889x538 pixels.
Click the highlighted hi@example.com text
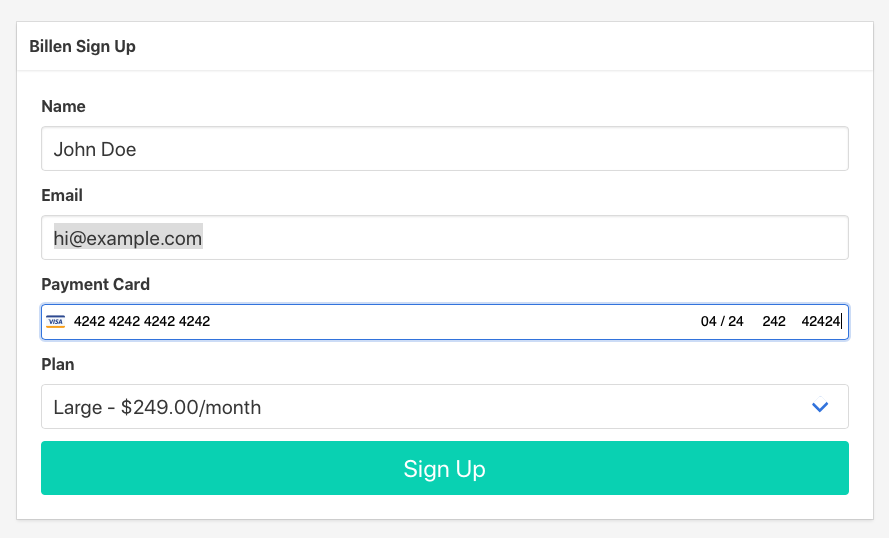(x=128, y=238)
